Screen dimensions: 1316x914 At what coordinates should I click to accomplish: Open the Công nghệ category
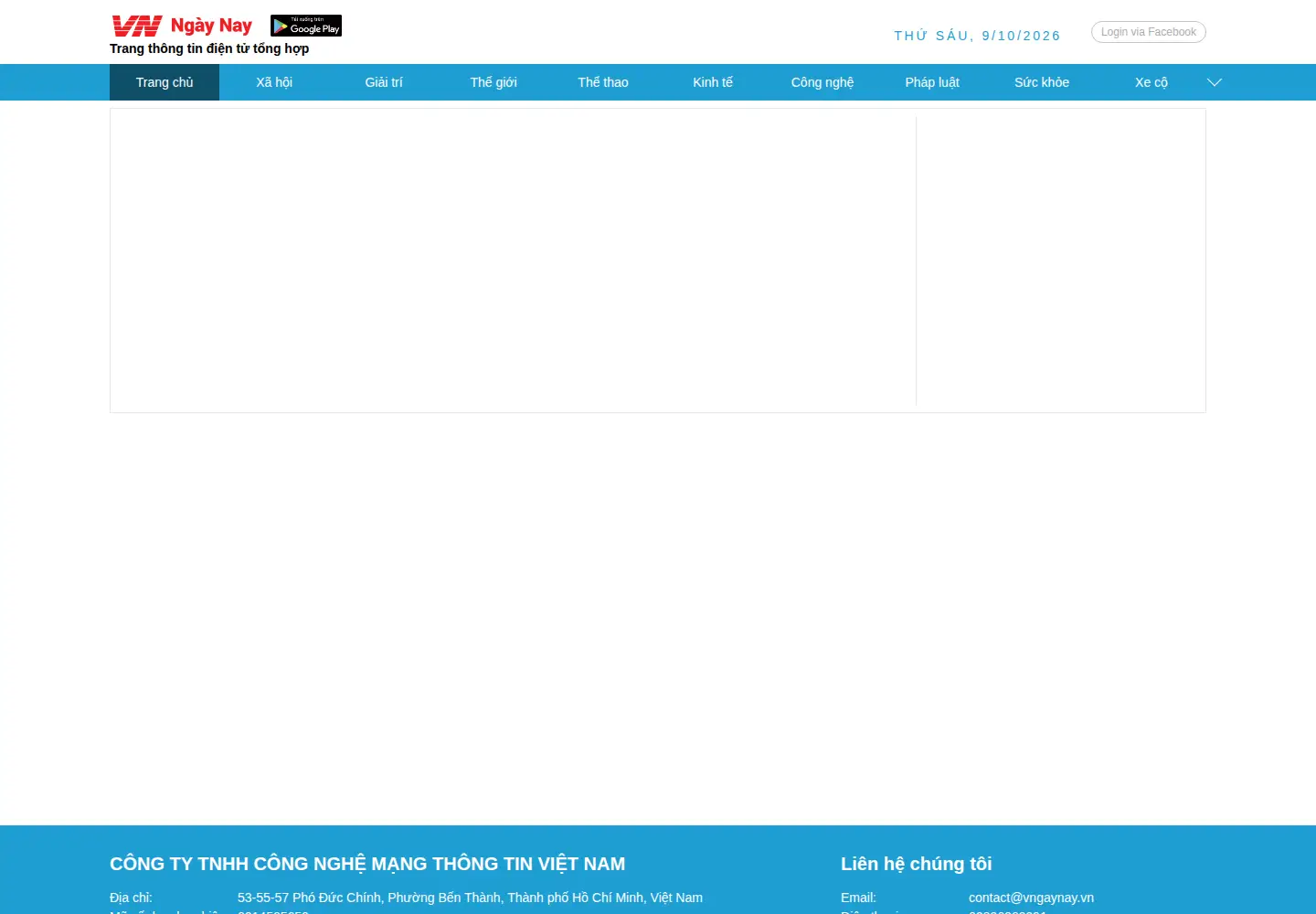[822, 82]
